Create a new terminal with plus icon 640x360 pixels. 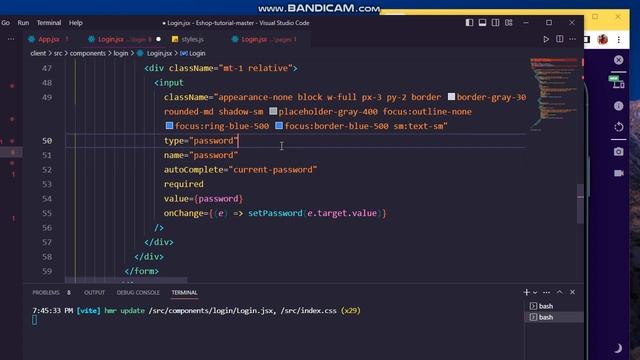527,292
